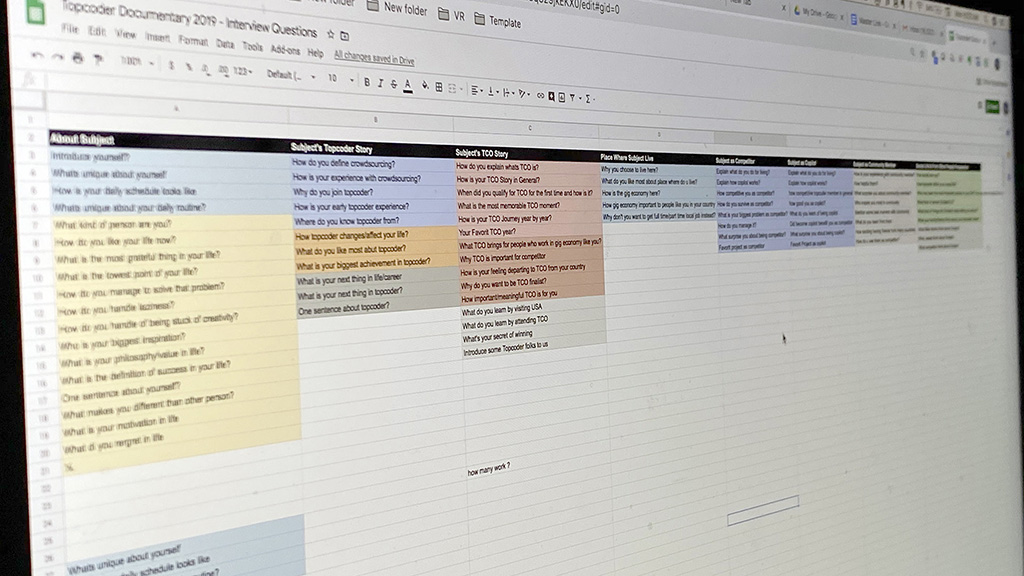Open the Default font family dropdown
Screen dimensions: 1024x576
tap(291, 75)
